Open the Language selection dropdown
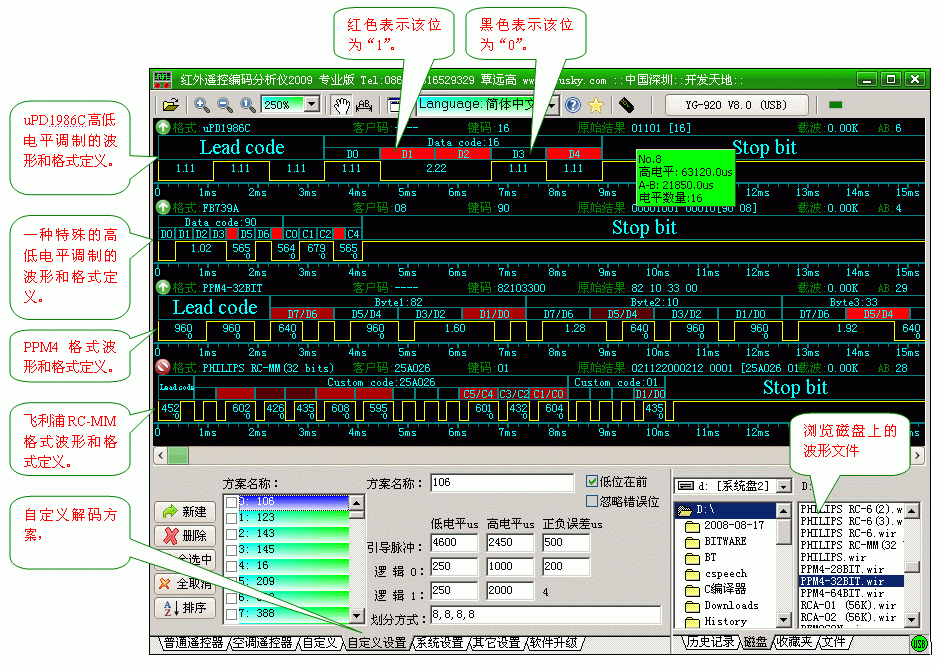 pyautogui.click(x=552, y=104)
